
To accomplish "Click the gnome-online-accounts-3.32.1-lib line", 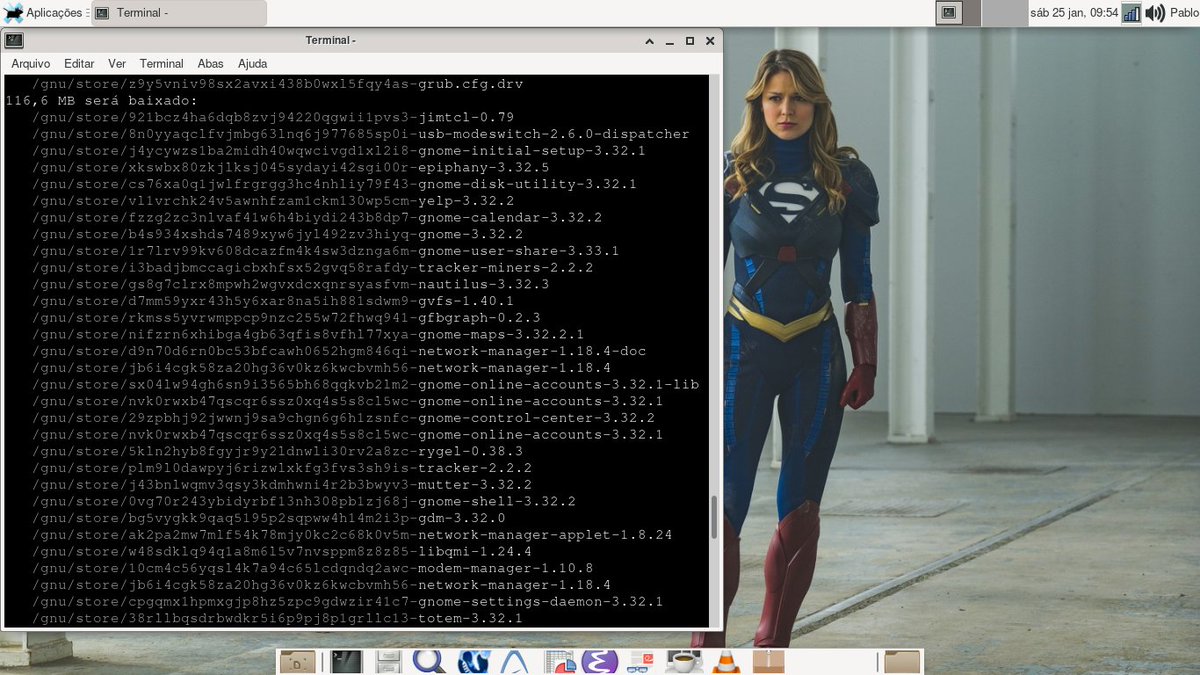I will (365, 384).
